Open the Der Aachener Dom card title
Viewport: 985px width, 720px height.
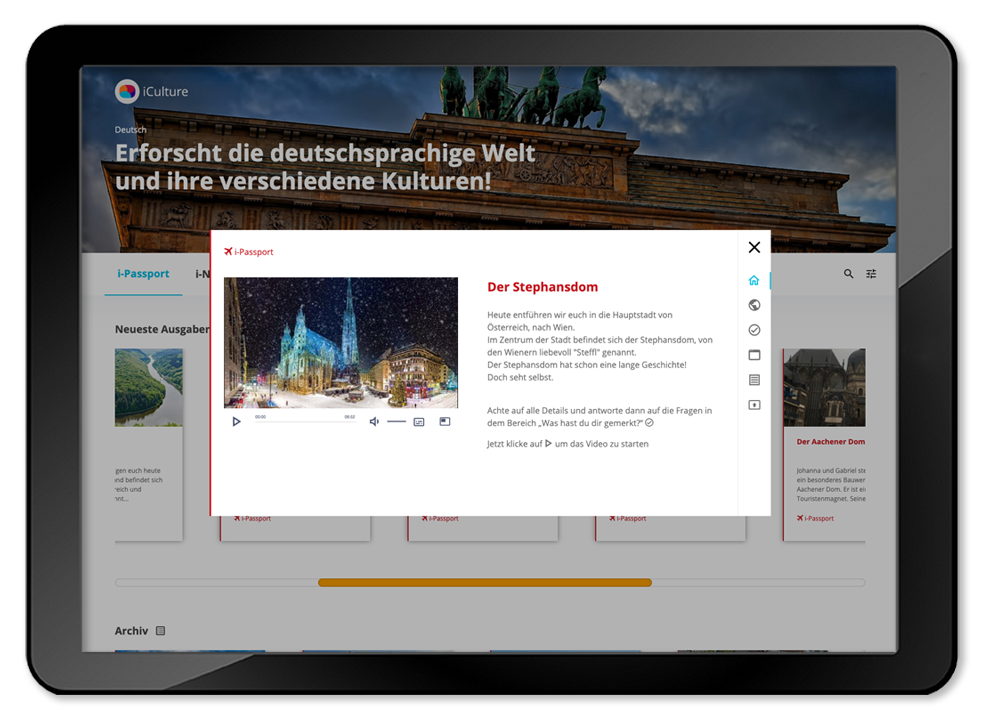(830, 442)
